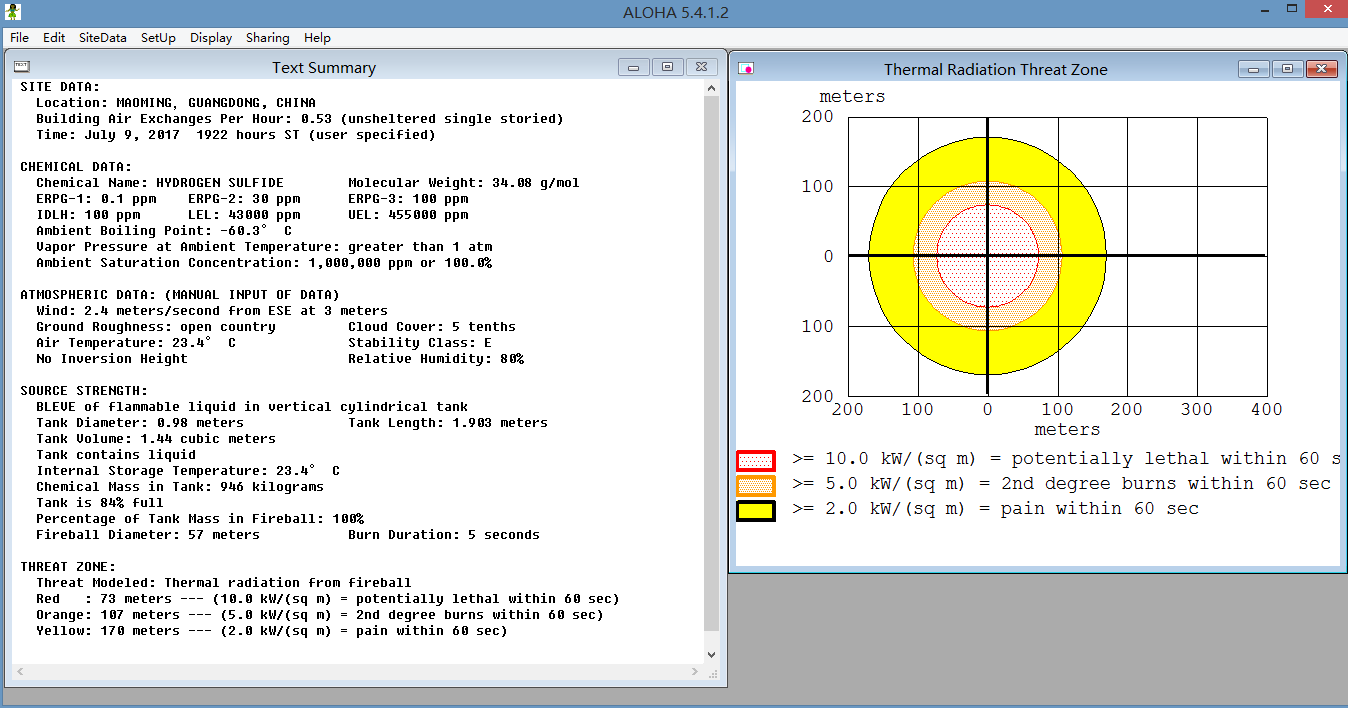
Task: Click the ERPG-1: 0.1 ppm value
Action: click(x=96, y=199)
